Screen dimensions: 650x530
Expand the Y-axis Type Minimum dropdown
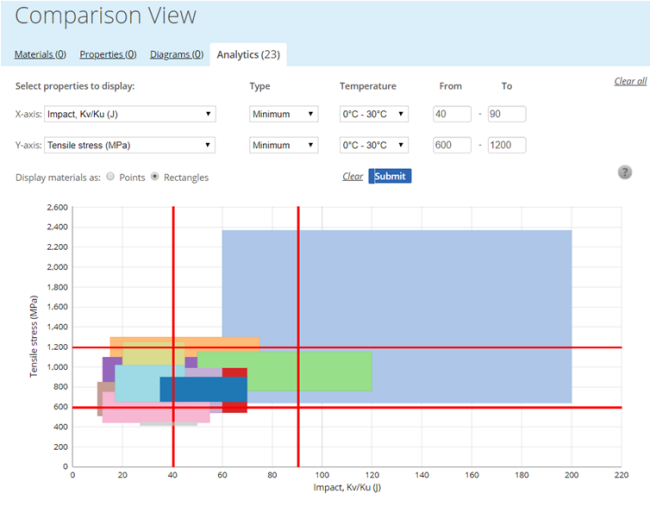284,145
